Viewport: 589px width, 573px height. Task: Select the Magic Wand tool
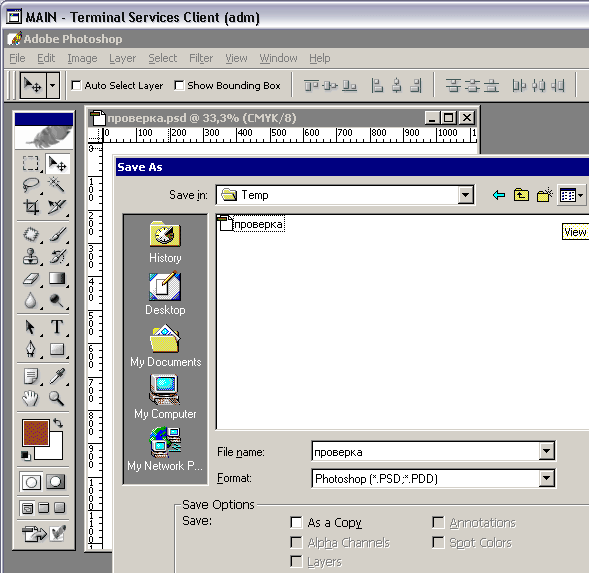[57, 185]
